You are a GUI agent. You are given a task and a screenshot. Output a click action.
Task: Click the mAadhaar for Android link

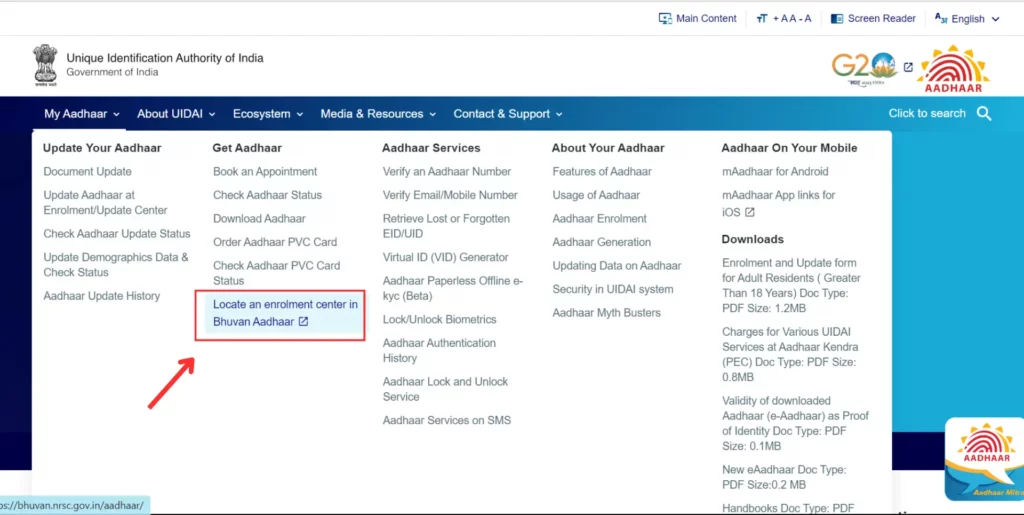click(x=775, y=171)
